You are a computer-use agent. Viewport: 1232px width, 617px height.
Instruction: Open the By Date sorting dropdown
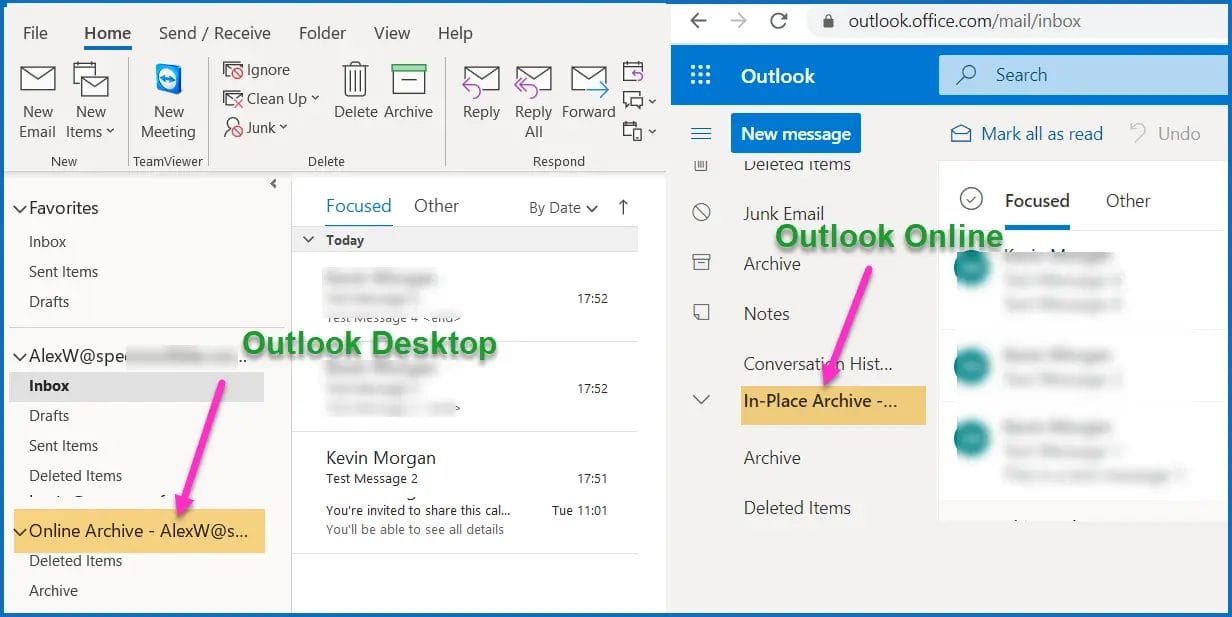(x=562, y=207)
